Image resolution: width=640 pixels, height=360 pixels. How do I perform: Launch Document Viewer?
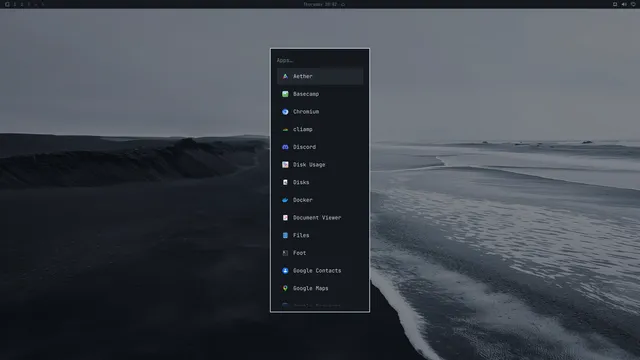pyautogui.click(x=320, y=218)
